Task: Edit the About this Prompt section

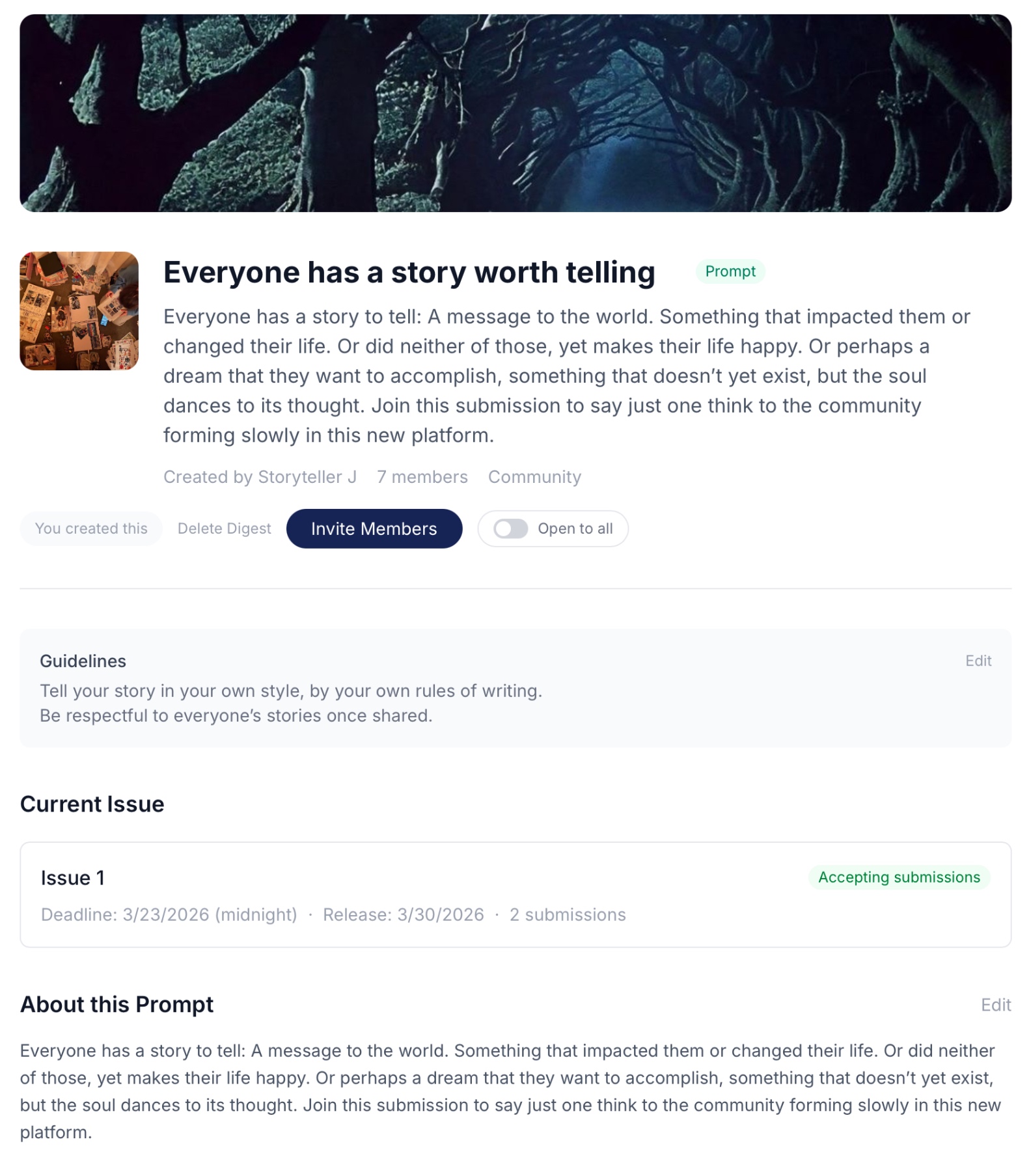Action: pyautogui.click(x=995, y=1005)
